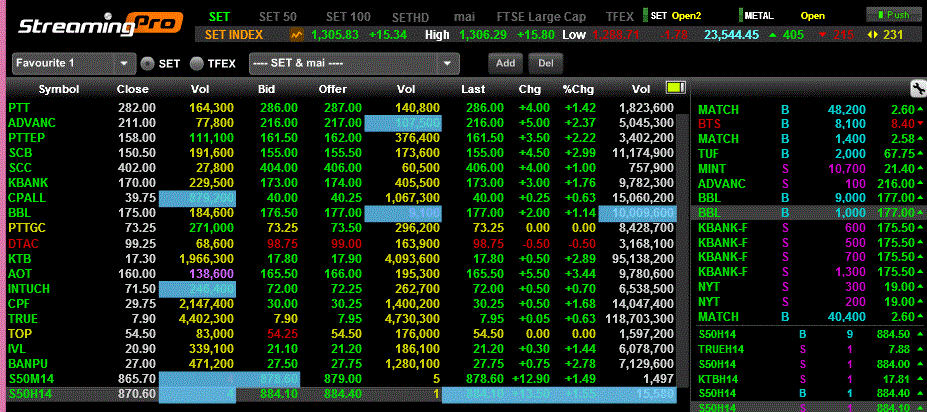Select the AOT symbol

[20, 274]
